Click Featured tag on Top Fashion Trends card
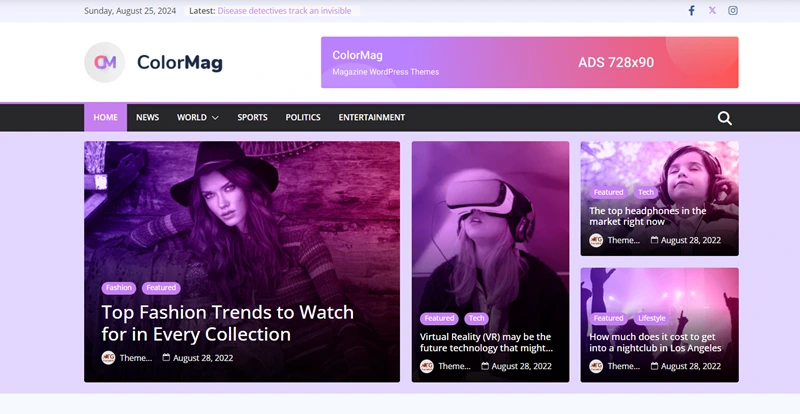This screenshot has width=800, height=414. [x=161, y=288]
